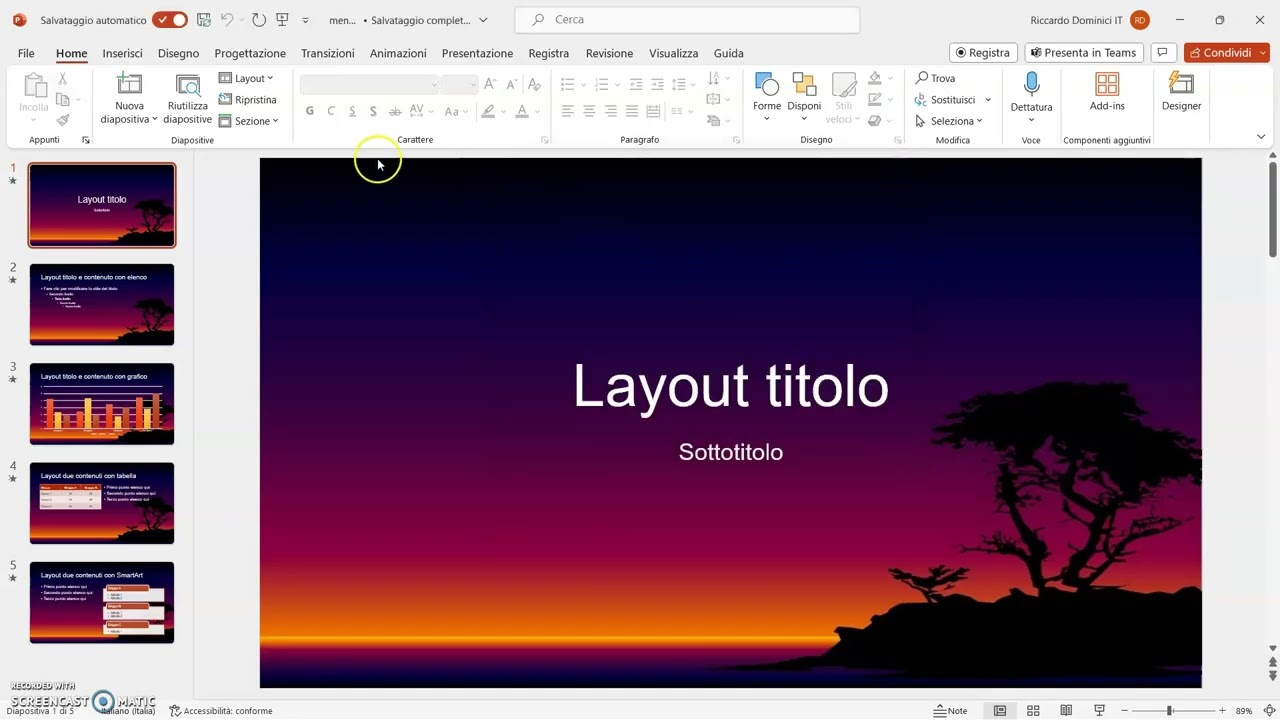Select slide 3 thumbnail with the chart
Image resolution: width=1280 pixels, height=720 pixels.
[x=102, y=404]
